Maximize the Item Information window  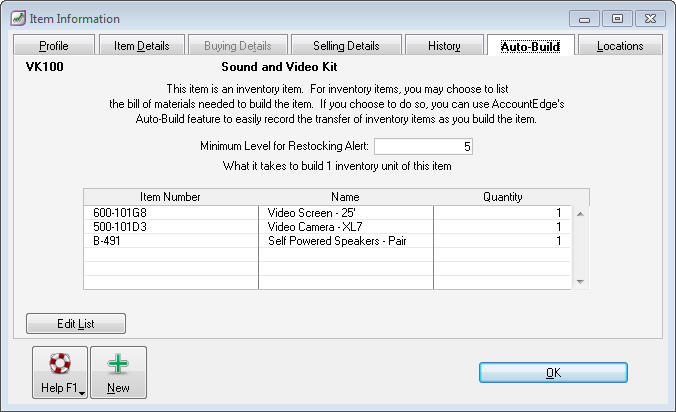tap(617, 19)
